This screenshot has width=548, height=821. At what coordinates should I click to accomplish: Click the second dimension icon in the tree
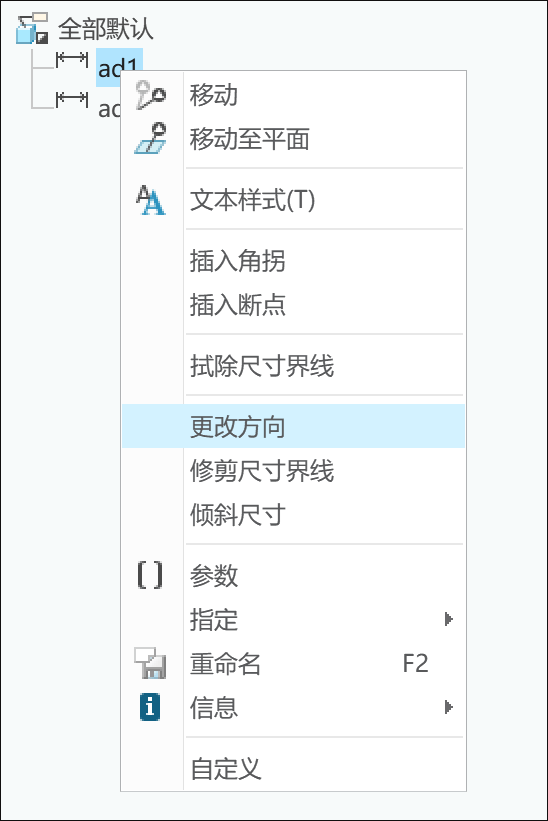point(72,98)
